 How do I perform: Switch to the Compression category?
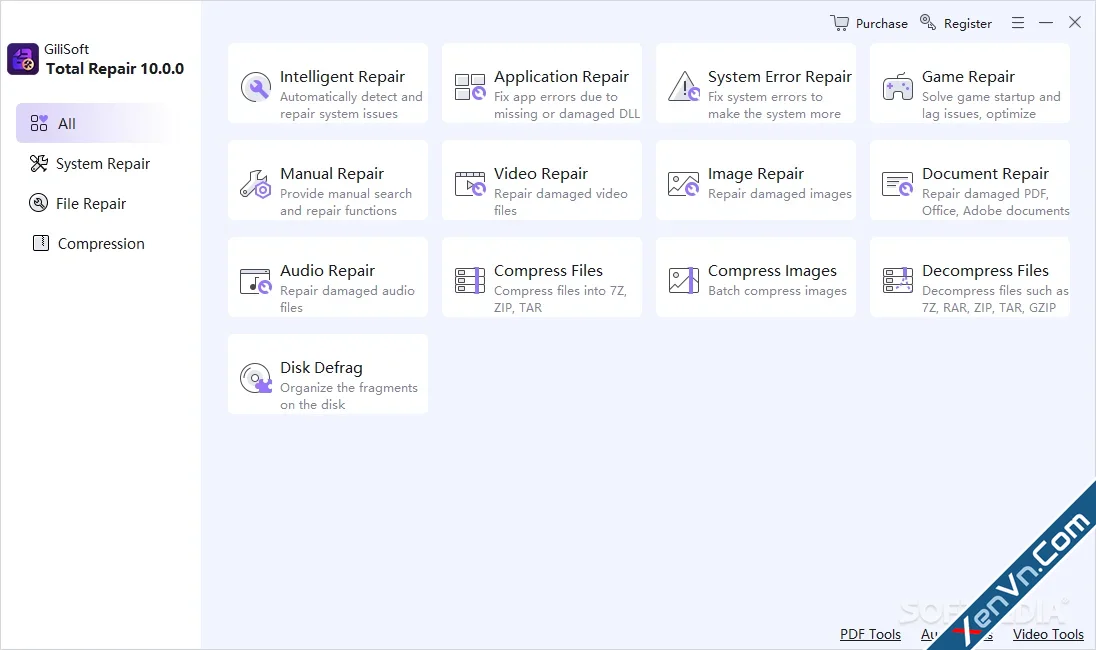coord(101,244)
